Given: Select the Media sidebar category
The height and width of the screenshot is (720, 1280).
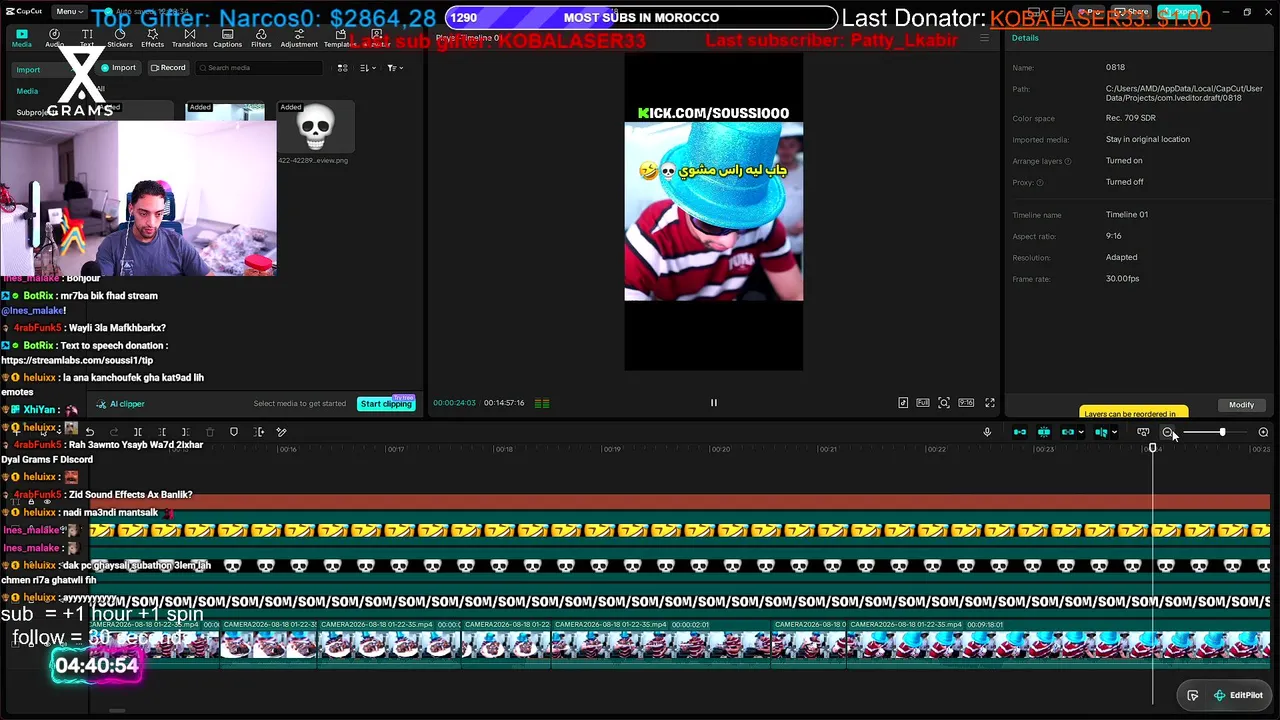Looking at the screenshot, I should tap(27, 91).
